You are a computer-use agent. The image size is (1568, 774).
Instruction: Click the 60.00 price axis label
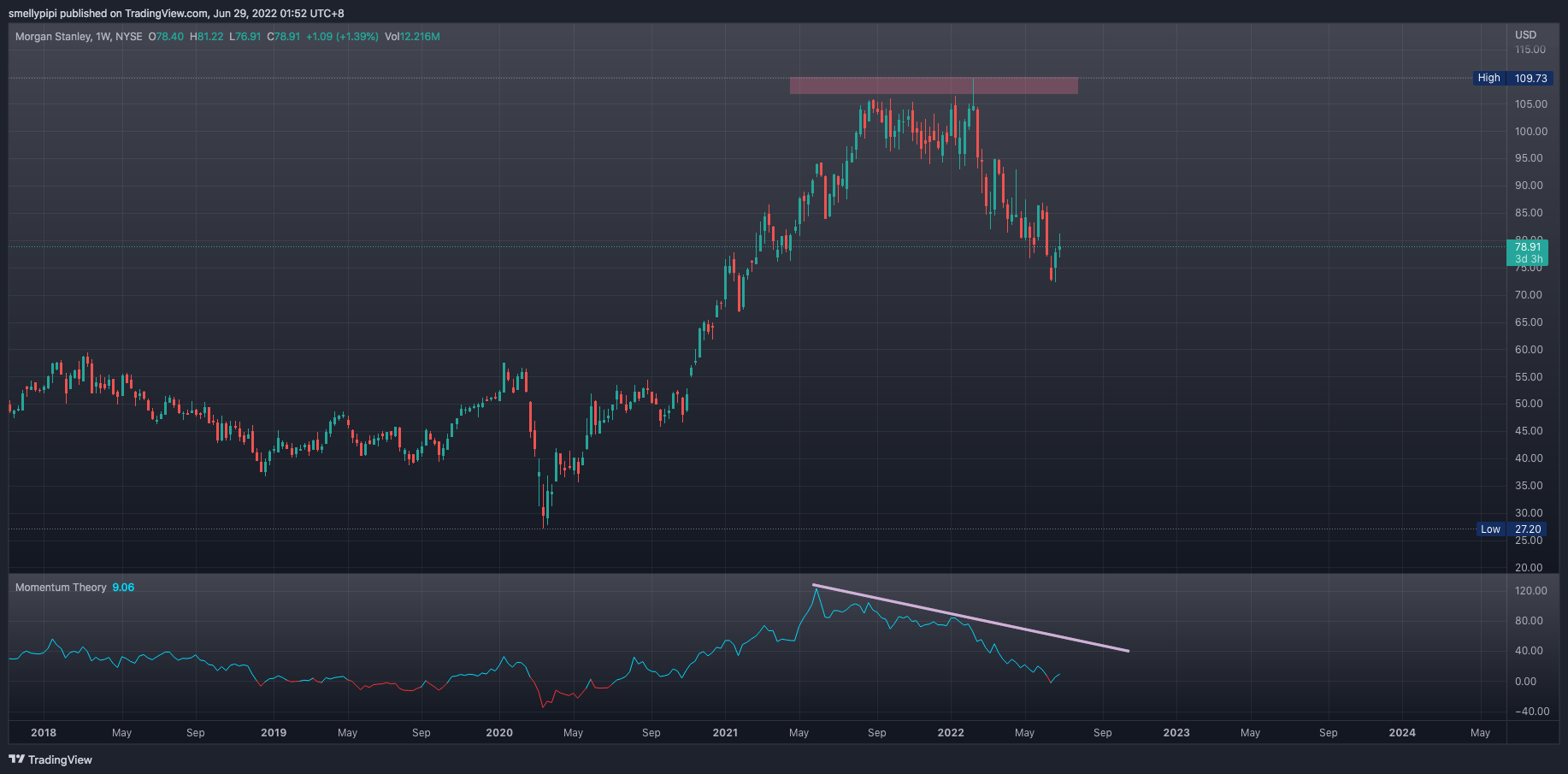click(x=1529, y=350)
